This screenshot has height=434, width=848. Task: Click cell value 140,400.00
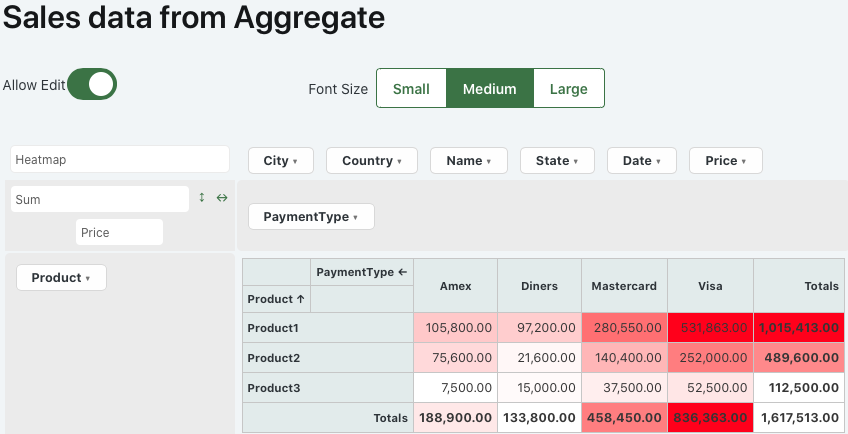click(624, 358)
